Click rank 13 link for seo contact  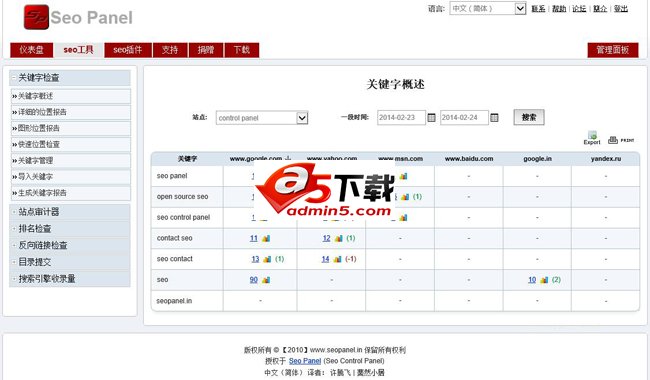tap(255, 259)
